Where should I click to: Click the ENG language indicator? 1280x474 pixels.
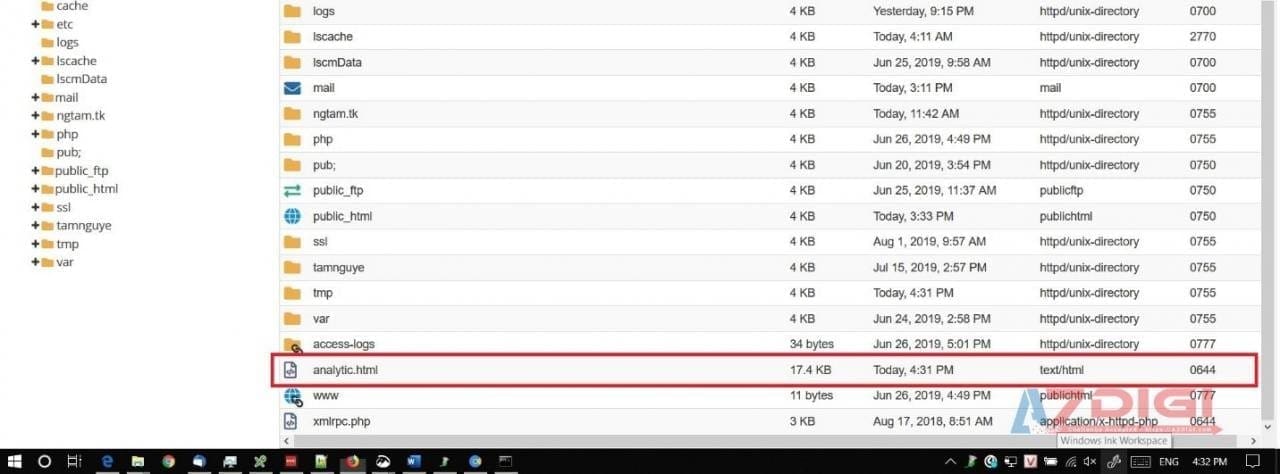pos(1169,461)
